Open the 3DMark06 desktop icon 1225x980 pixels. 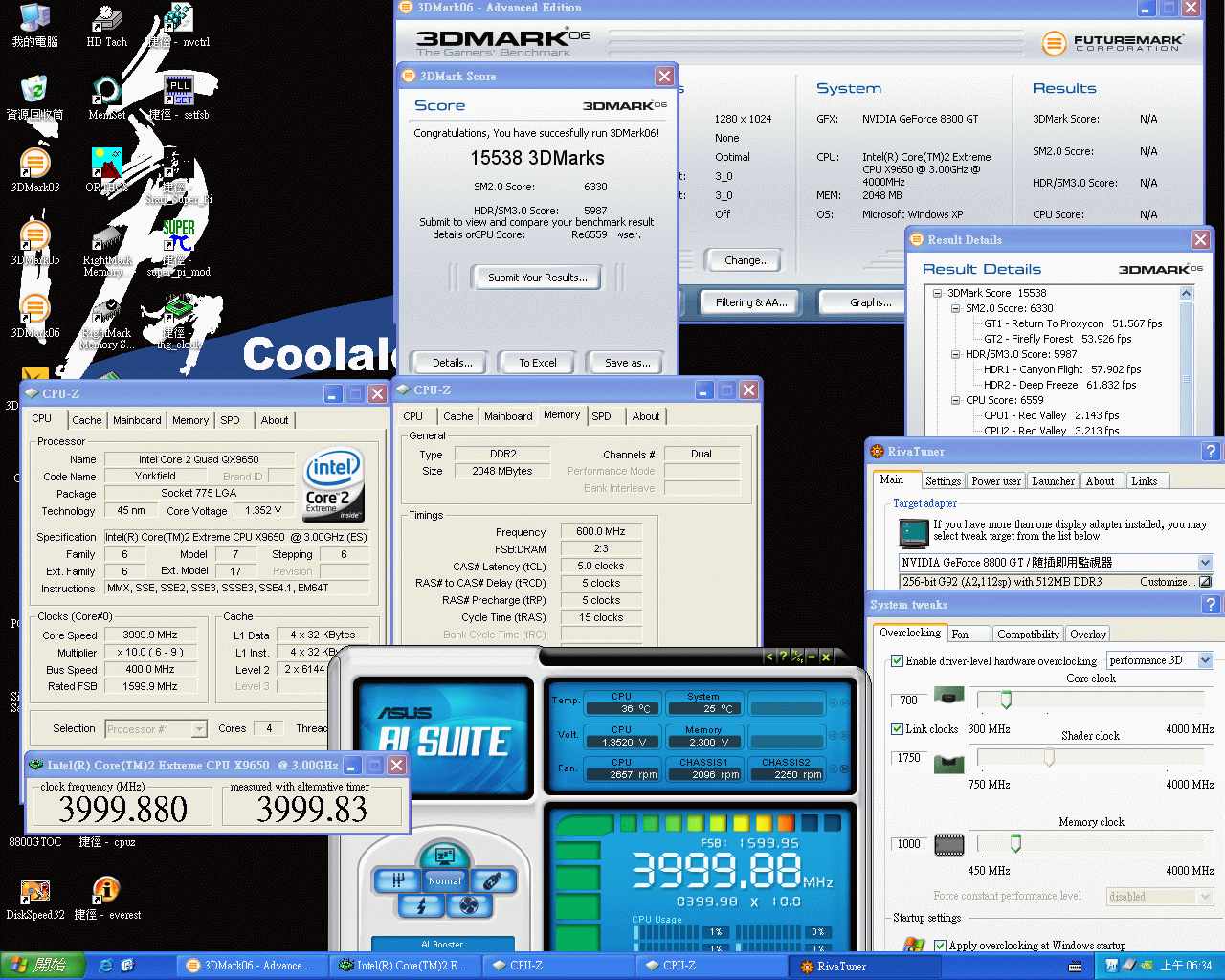35,315
